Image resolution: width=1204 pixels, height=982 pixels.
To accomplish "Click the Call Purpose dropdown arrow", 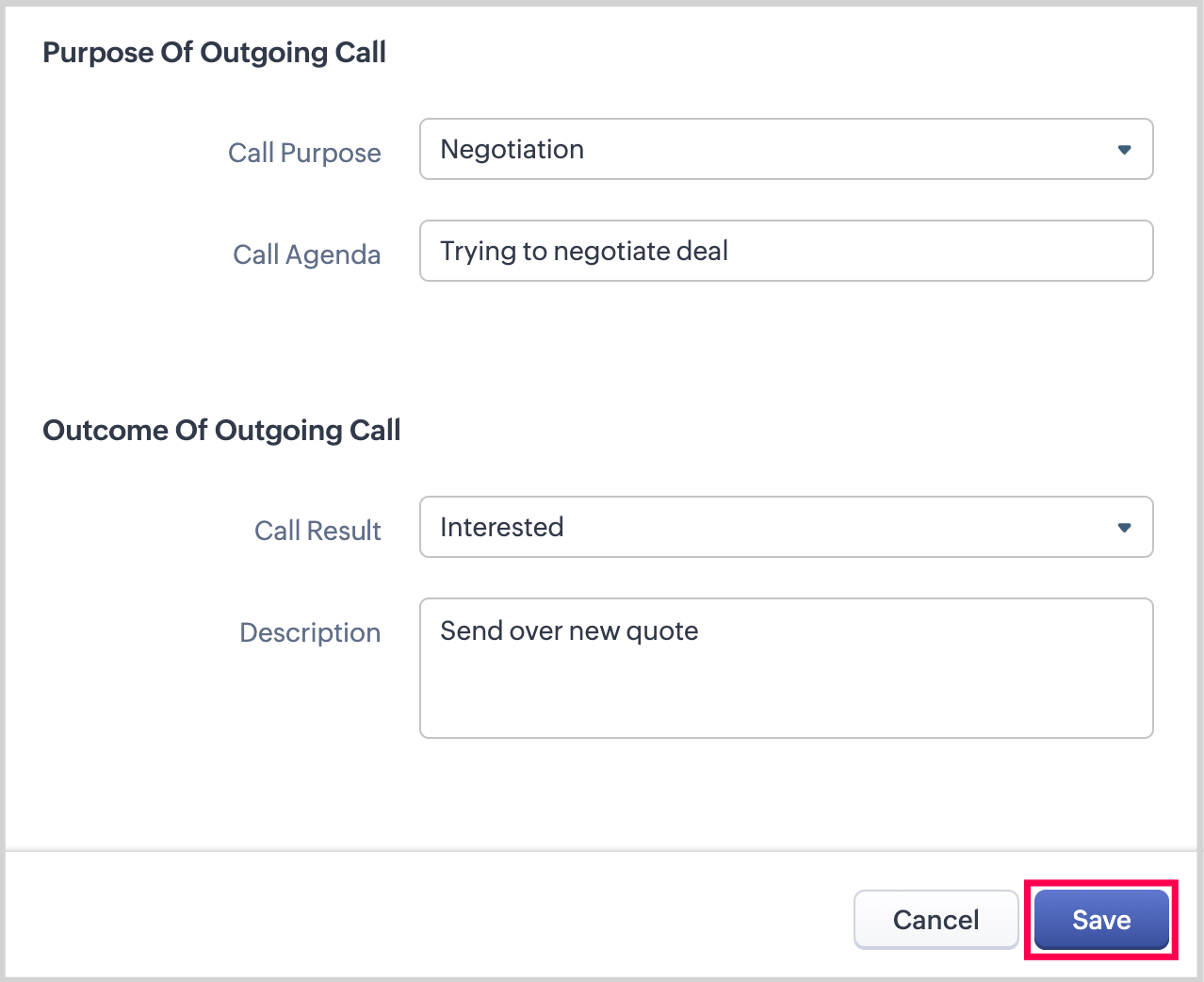I will coord(1124,150).
